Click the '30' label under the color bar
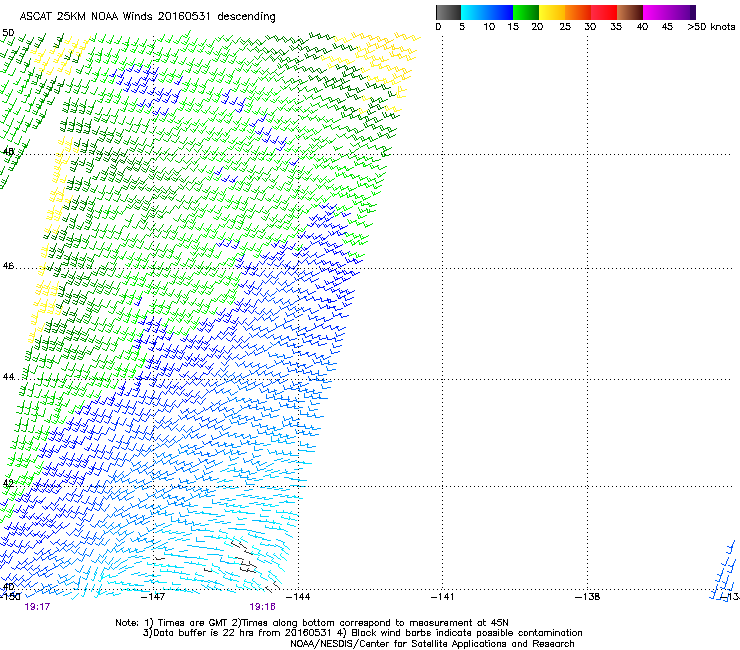 590,27
